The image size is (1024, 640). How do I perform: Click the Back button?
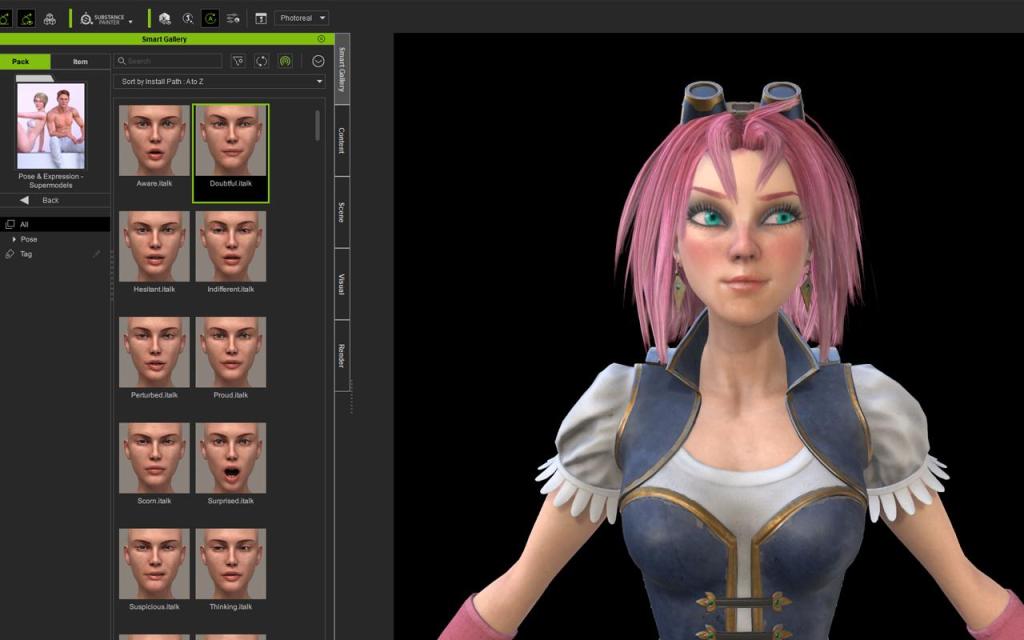coord(42,200)
